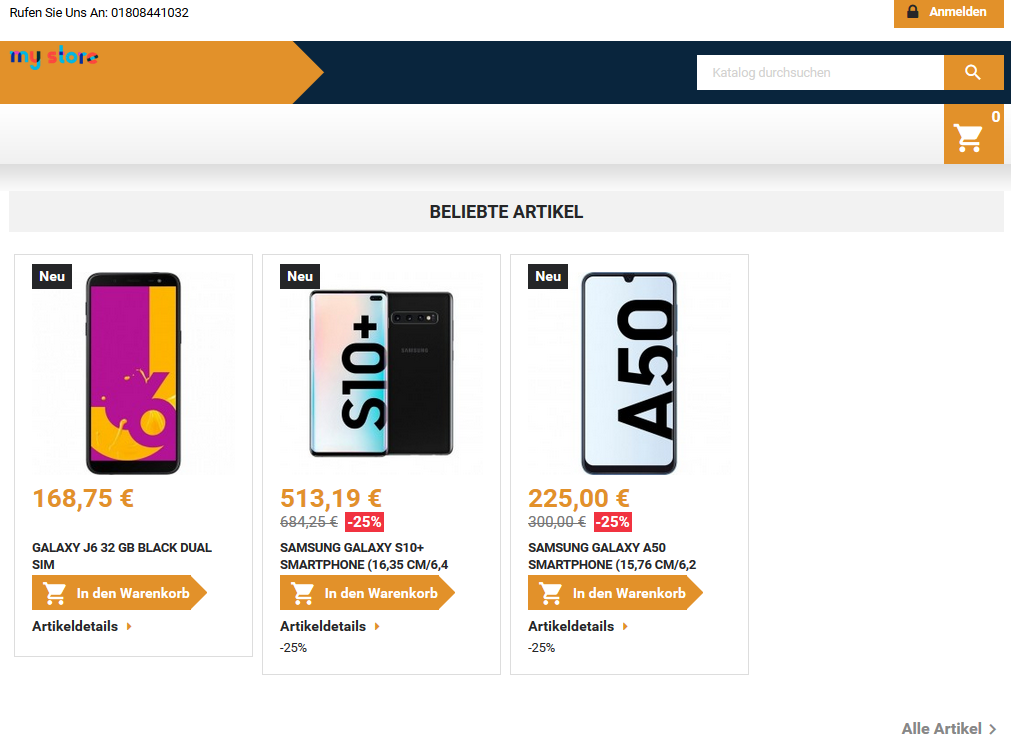
Task: Click the Artikeldetails arrow for Galaxy J6
Action: coord(129,627)
